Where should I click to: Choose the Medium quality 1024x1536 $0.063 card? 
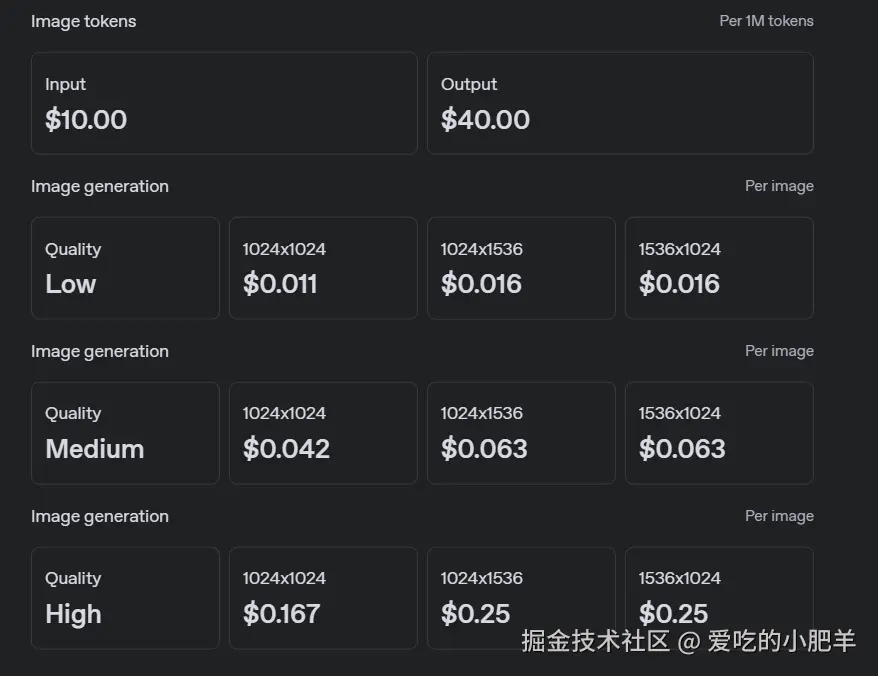coord(521,433)
